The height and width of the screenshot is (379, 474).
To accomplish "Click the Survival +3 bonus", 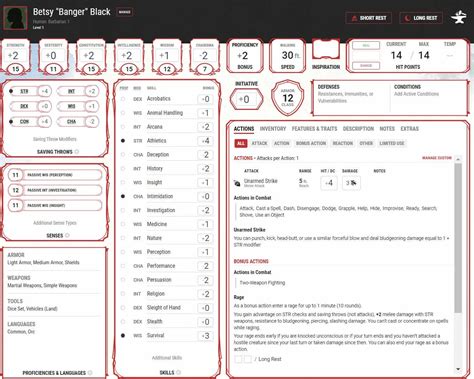I will click(x=205, y=336).
